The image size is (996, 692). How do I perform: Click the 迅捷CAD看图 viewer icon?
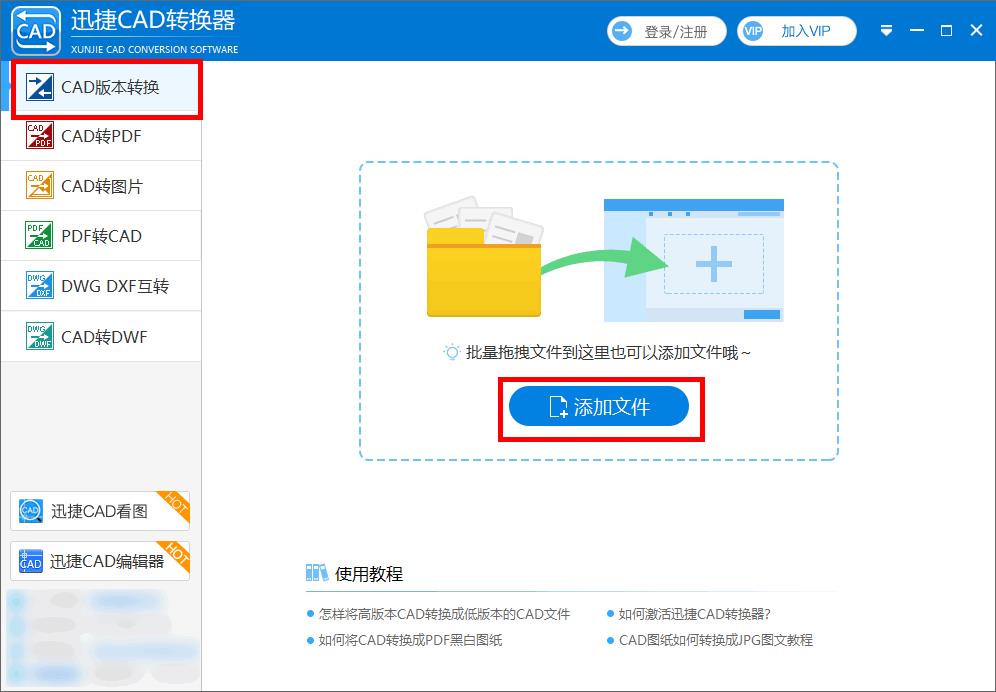[x=30, y=511]
